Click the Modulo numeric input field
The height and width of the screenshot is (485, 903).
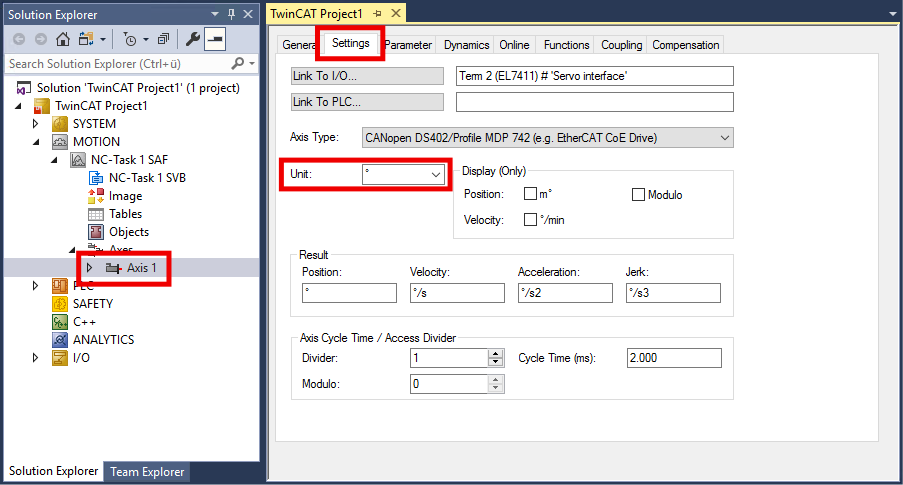click(x=449, y=384)
